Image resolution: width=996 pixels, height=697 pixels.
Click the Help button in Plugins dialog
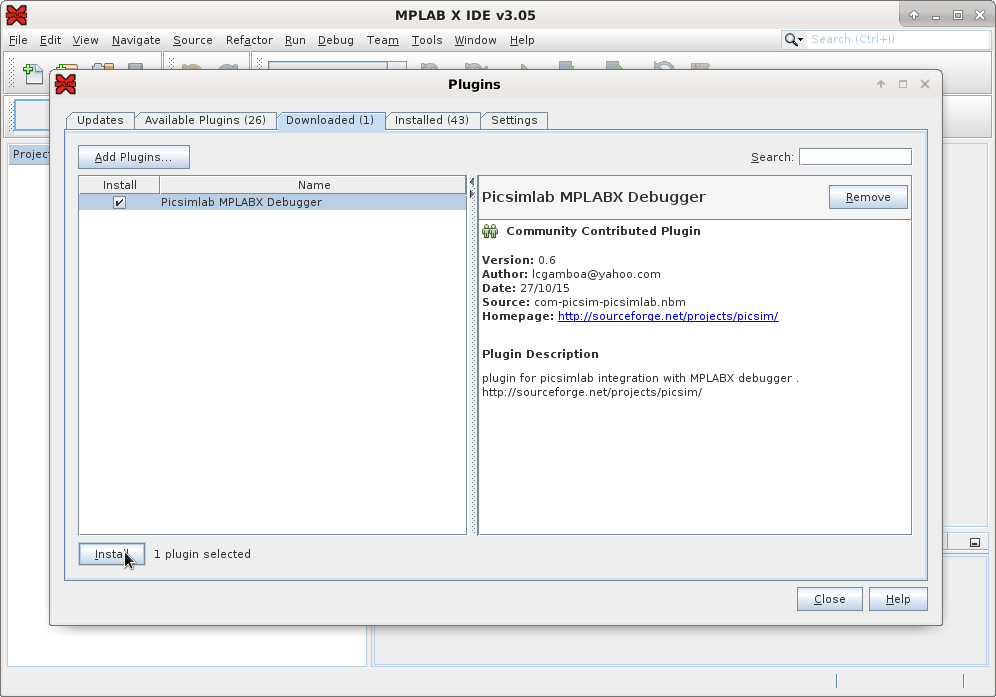click(x=897, y=598)
